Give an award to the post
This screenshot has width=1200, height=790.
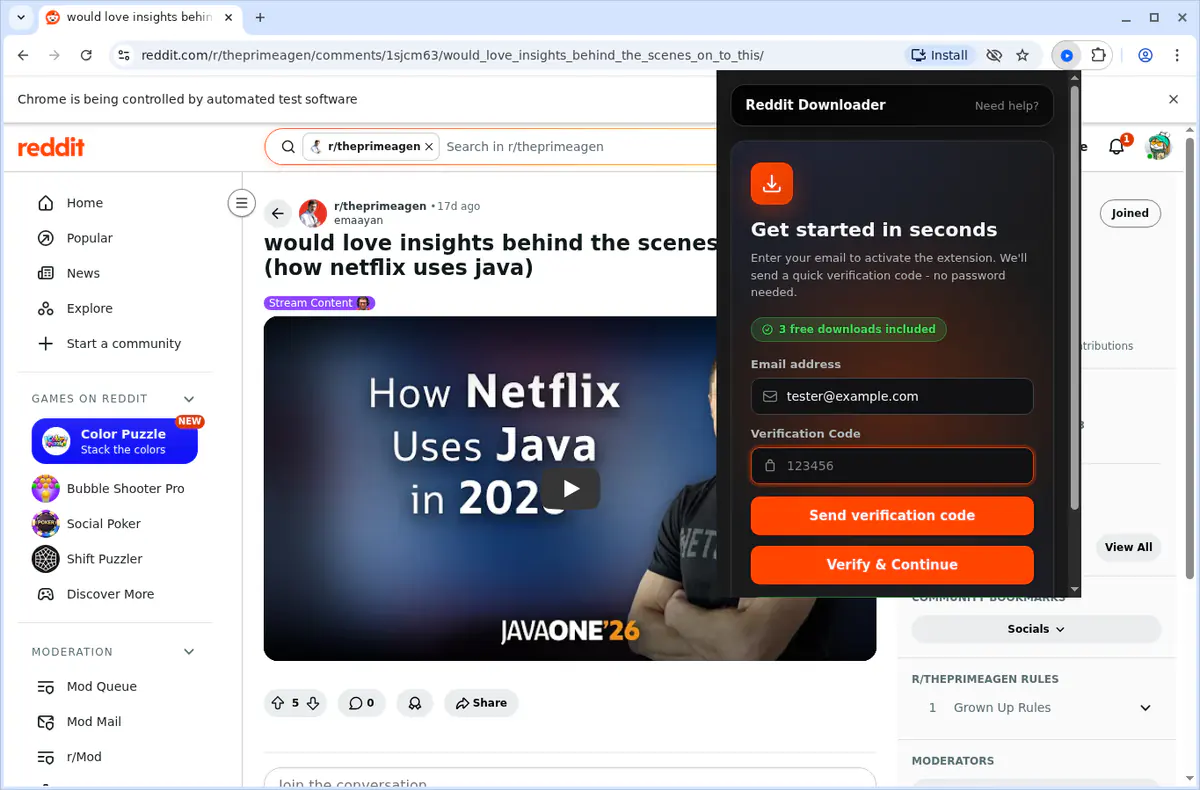[414, 703]
